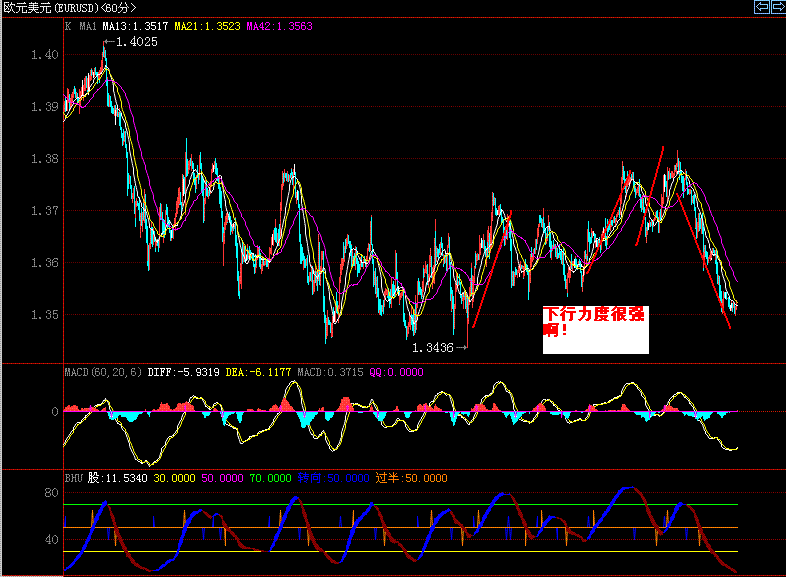Click the 1.39 price axis label
The image size is (786, 577).
[x=45, y=107]
